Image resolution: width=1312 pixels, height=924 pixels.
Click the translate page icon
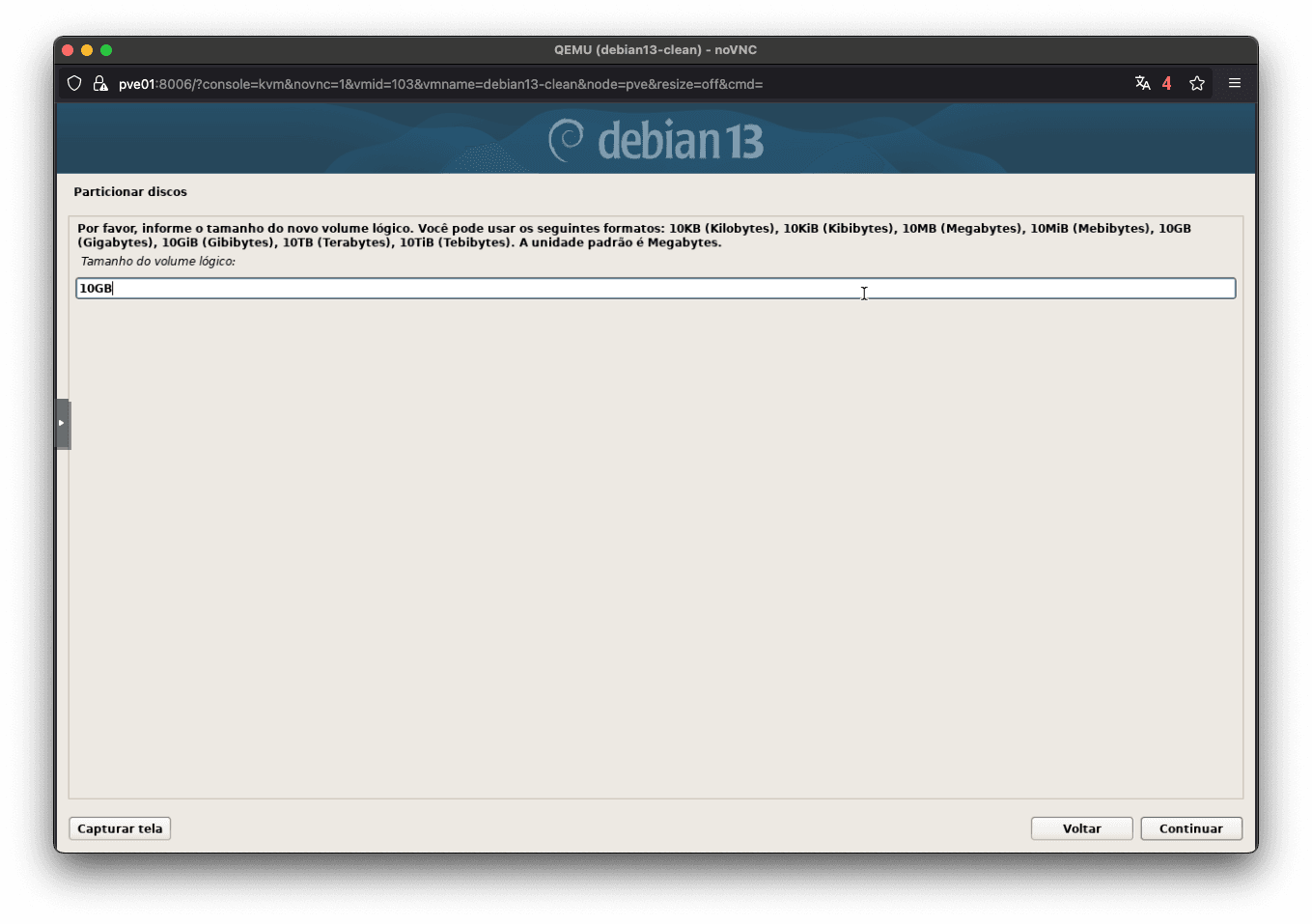[1143, 83]
